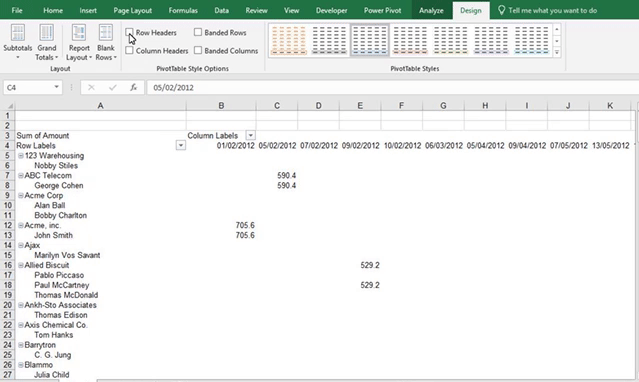
Task: Enable the Banded Rows checkbox
Action: pos(198,32)
